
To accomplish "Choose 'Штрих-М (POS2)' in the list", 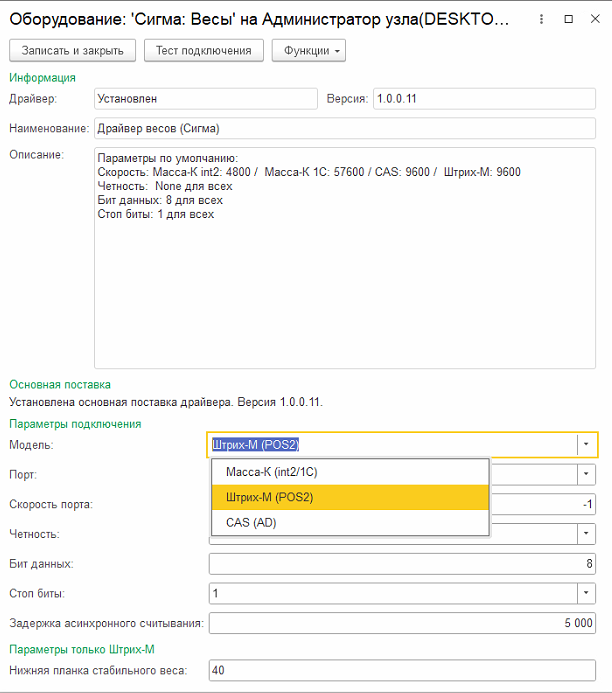I will coord(350,497).
